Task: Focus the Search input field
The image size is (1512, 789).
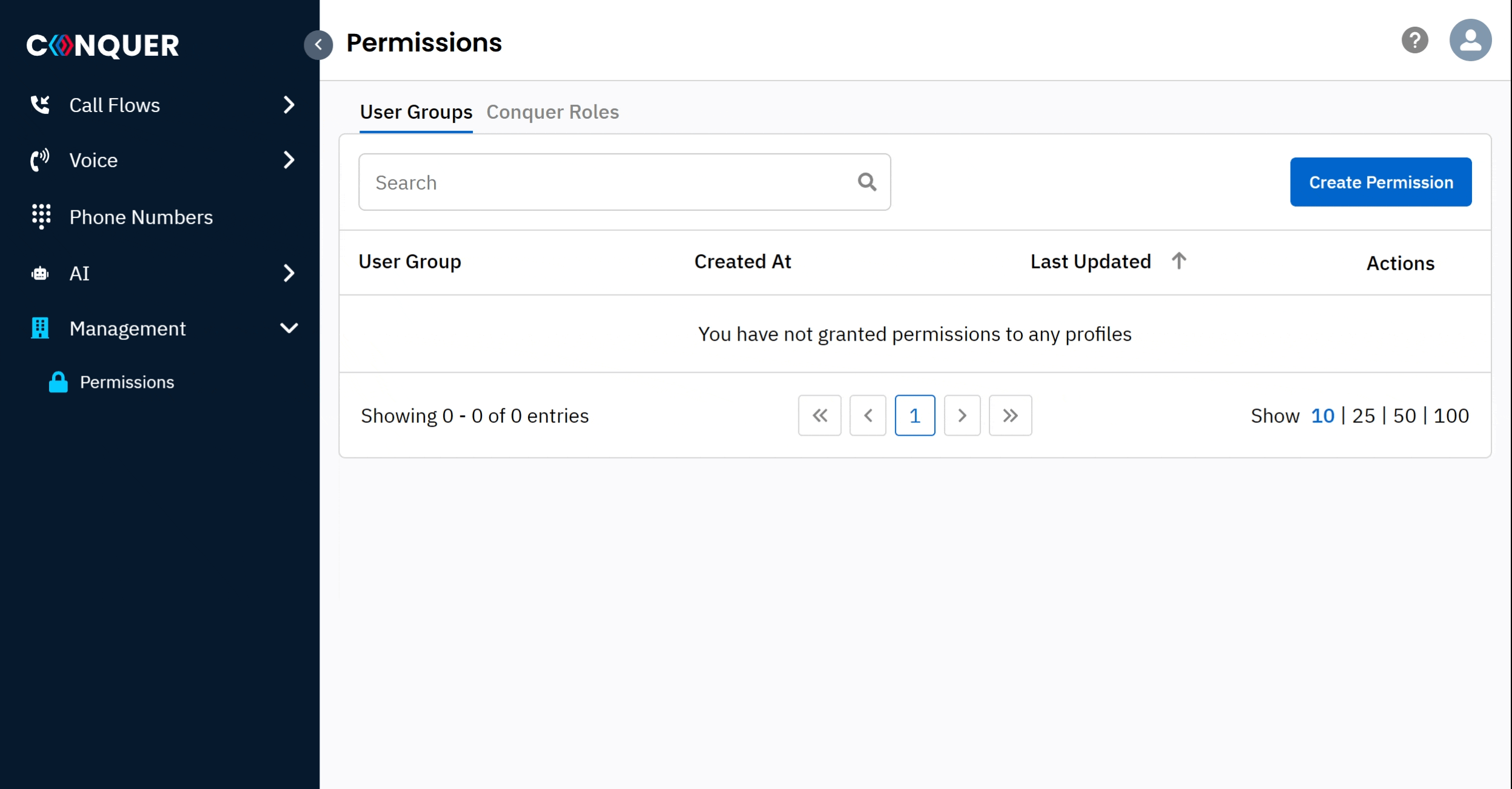Action: coord(624,182)
